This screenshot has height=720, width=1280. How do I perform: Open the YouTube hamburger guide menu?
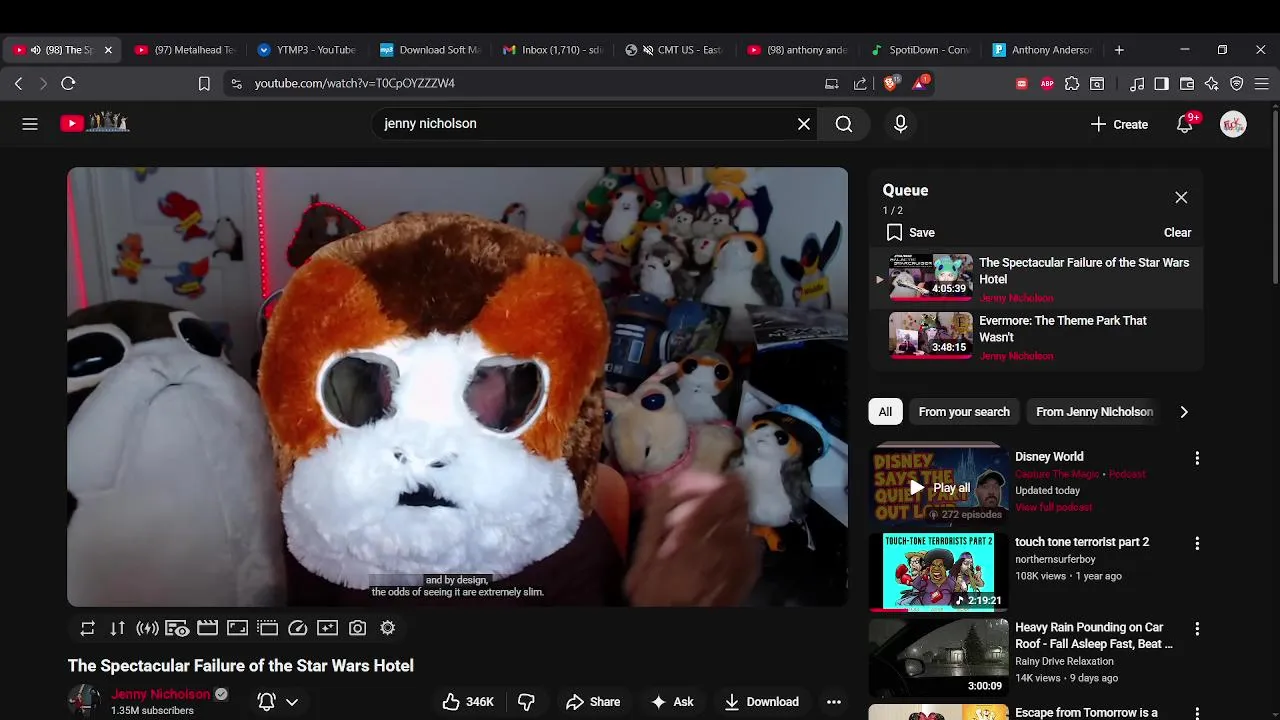coord(30,124)
